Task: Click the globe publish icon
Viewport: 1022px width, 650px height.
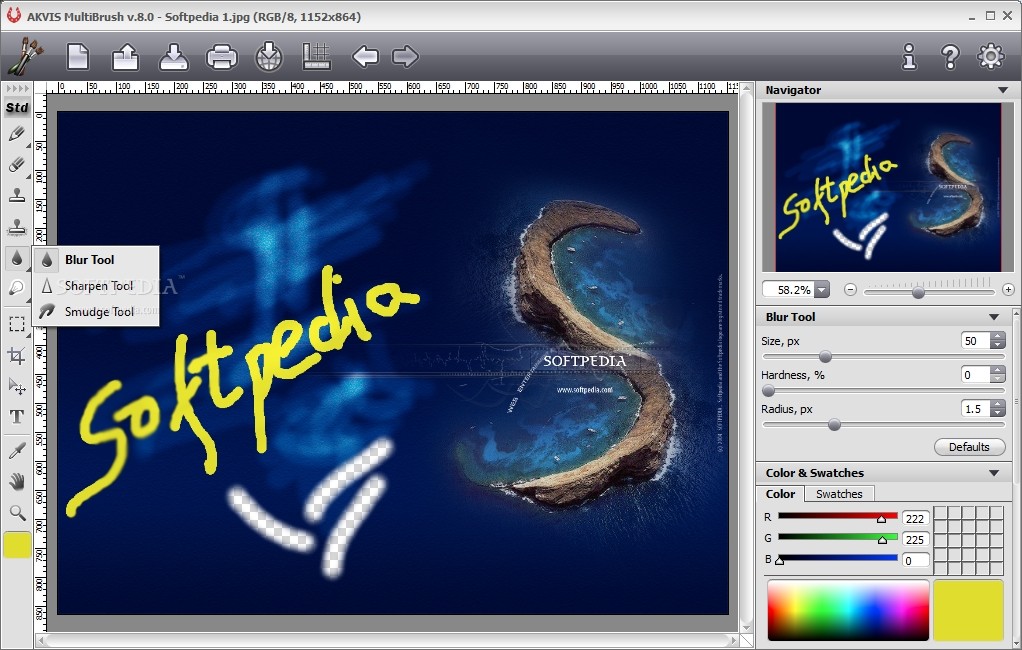Action: [x=269, y=56]
